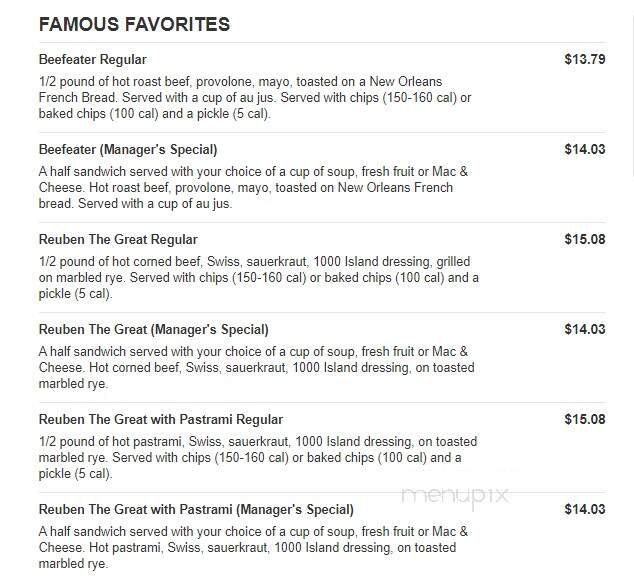Open Reuben The Great (Manager's Special) item
This screenshot has height=578, width=634.
point(154,329)
